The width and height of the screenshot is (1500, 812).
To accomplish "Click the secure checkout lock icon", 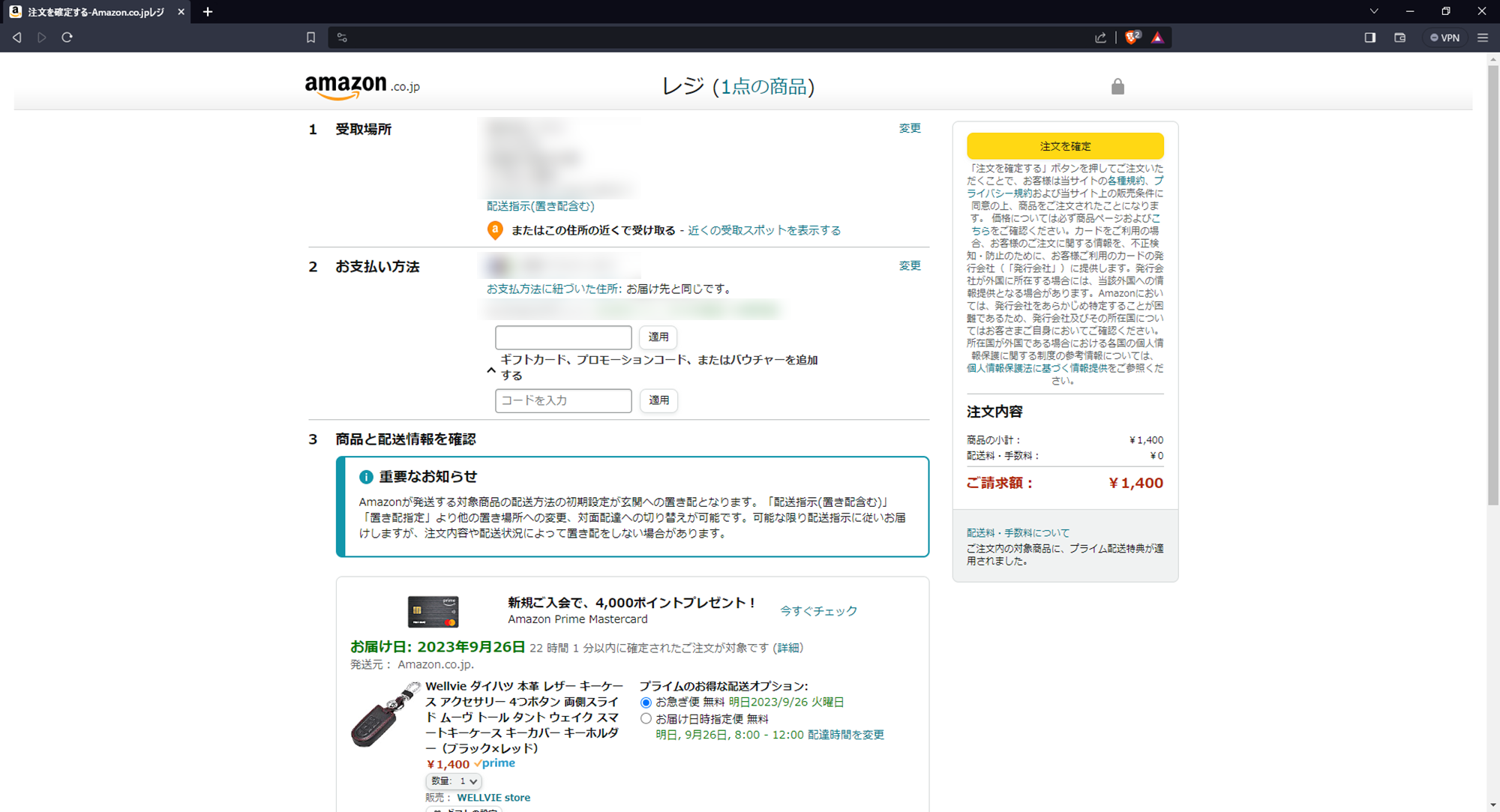I will click(1117, 86).
